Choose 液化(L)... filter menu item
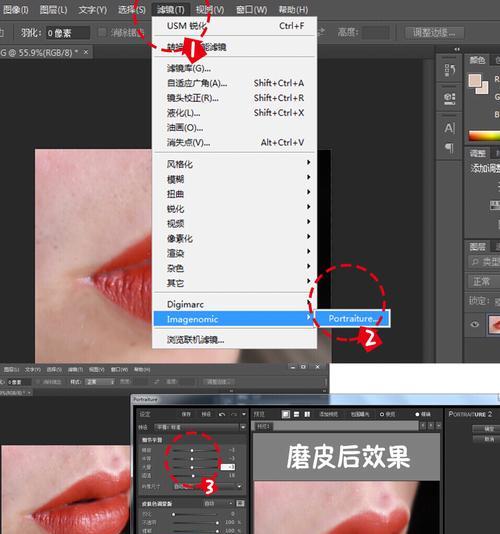The width and height of the screenshot is (500, 534). [235, 113]
